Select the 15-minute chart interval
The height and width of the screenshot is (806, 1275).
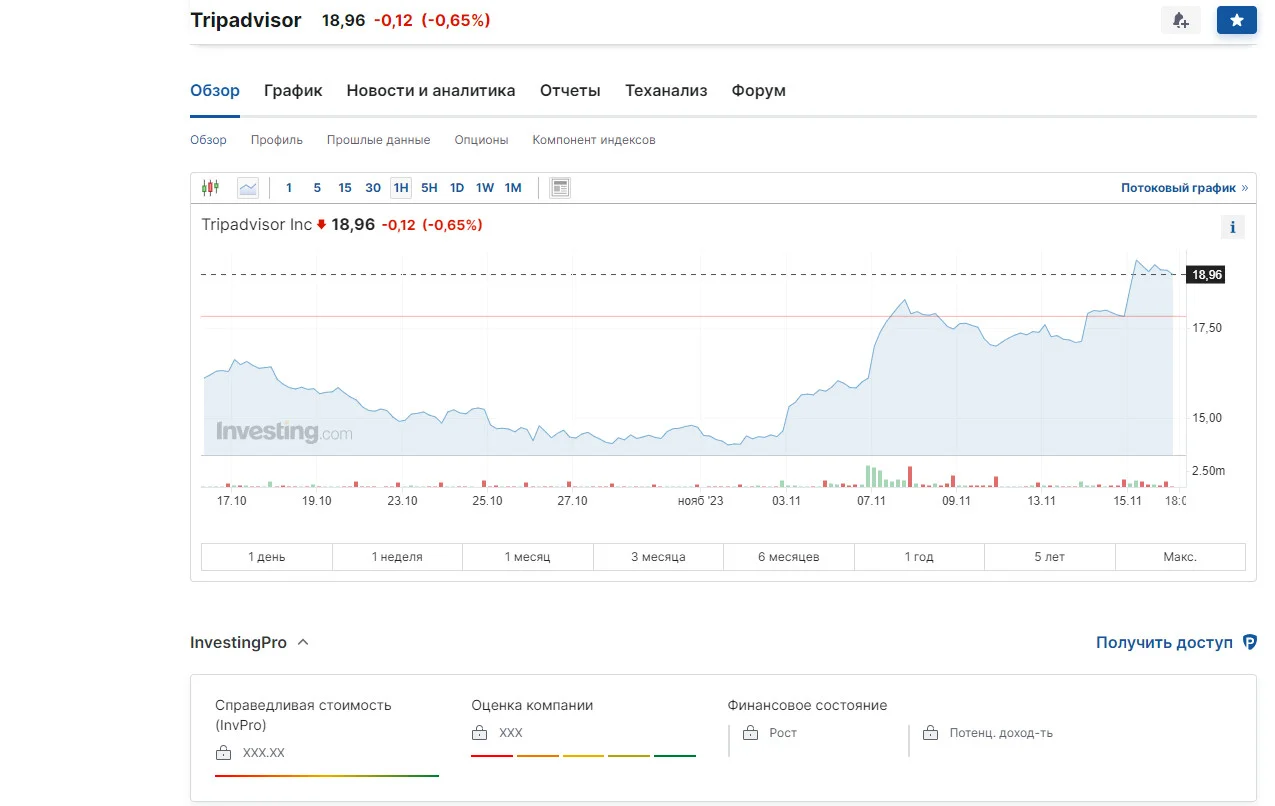tap(345, 187)
